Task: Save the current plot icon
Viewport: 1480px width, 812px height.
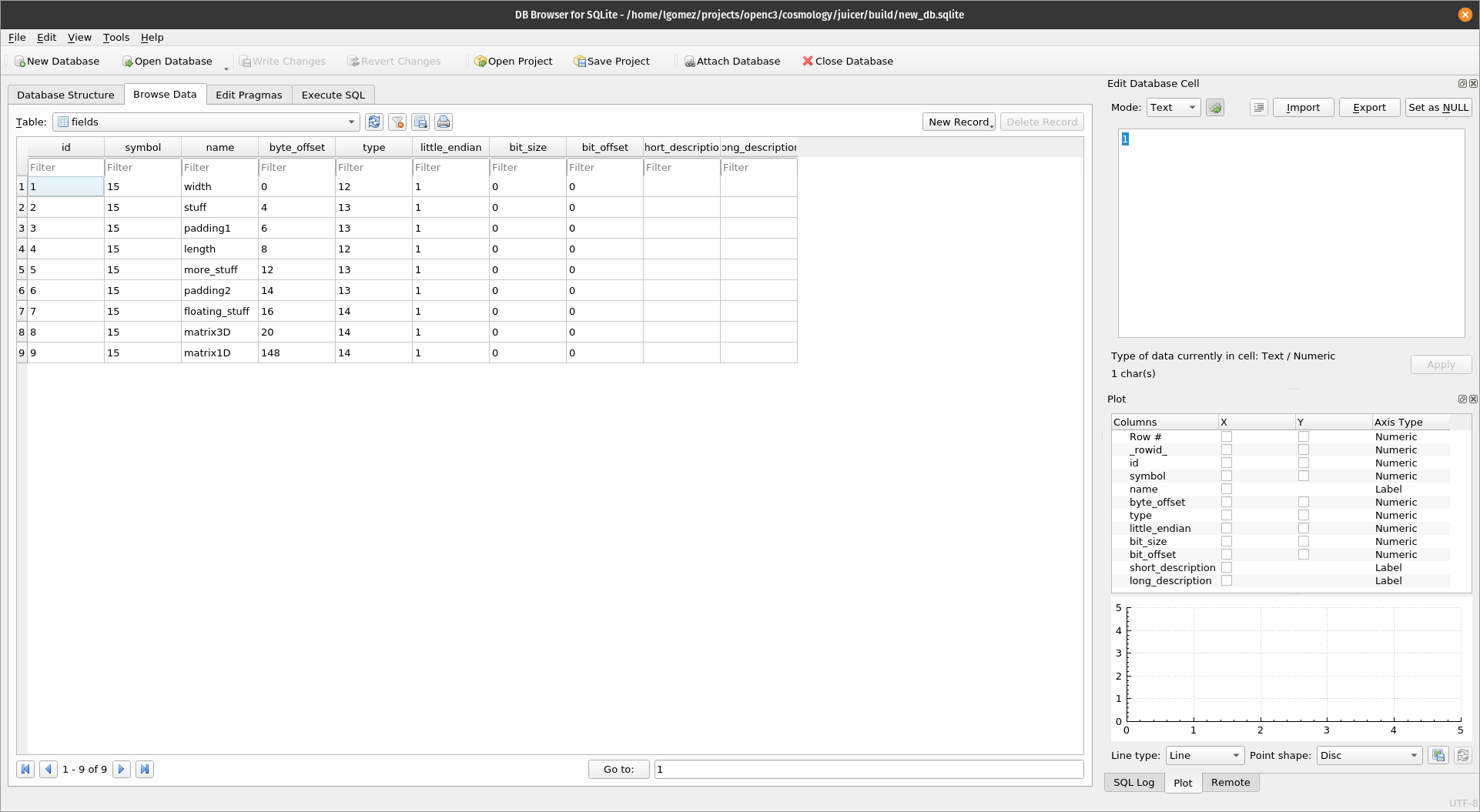Action: (1438, 756)
